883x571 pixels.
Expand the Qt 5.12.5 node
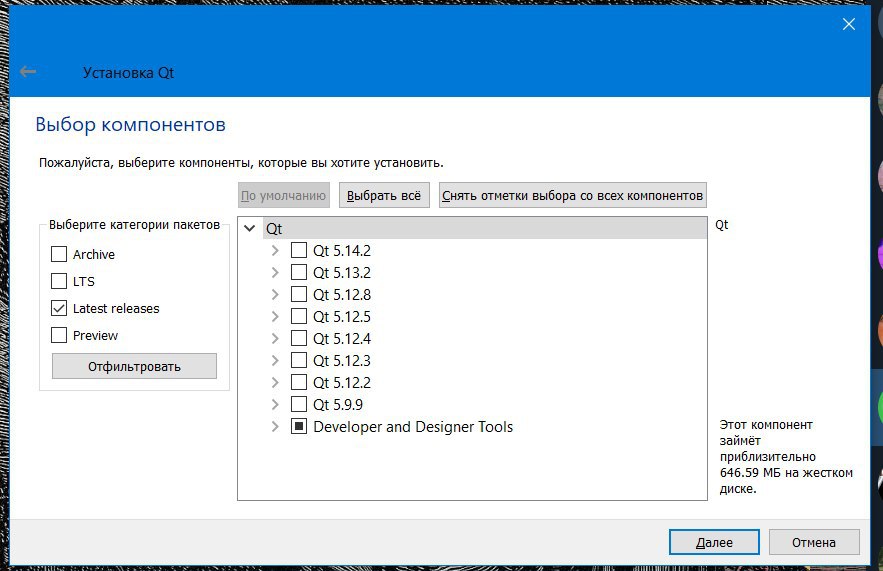275,316
